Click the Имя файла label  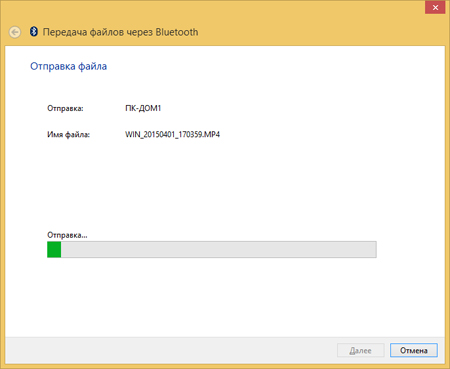68,135
